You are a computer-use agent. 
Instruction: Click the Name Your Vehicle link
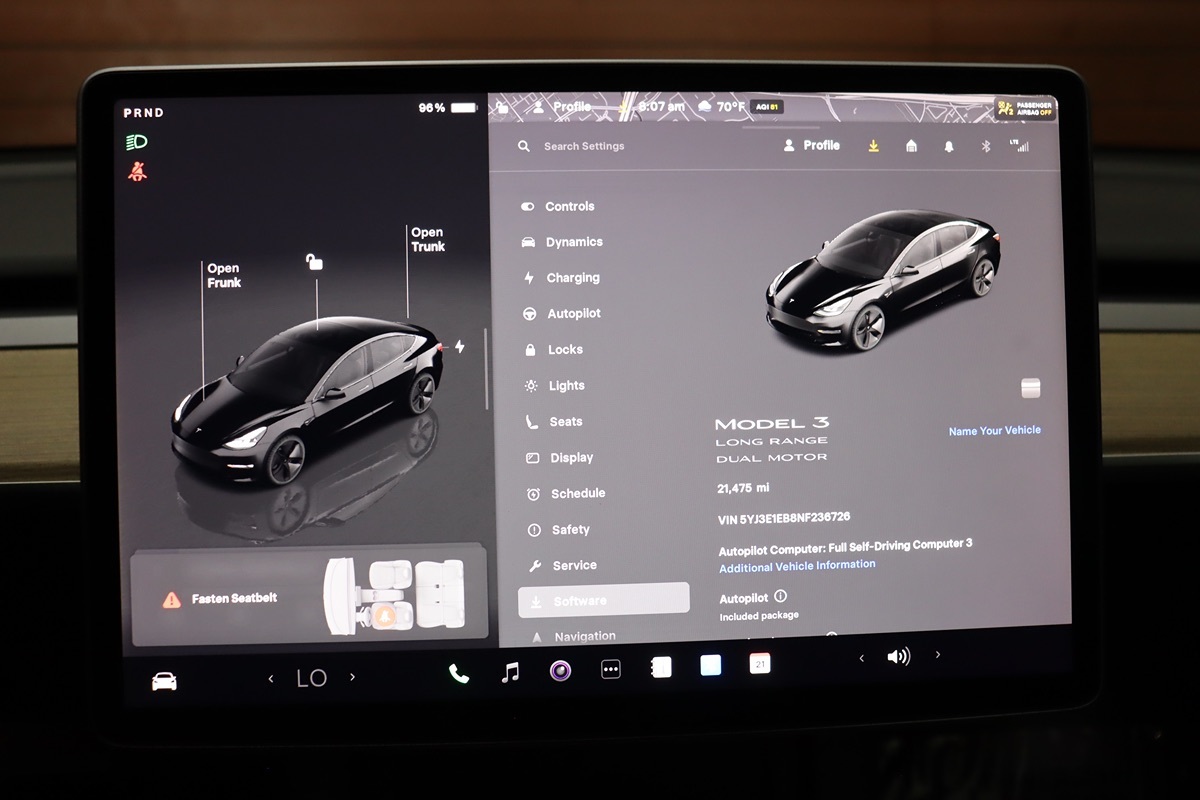994,430
